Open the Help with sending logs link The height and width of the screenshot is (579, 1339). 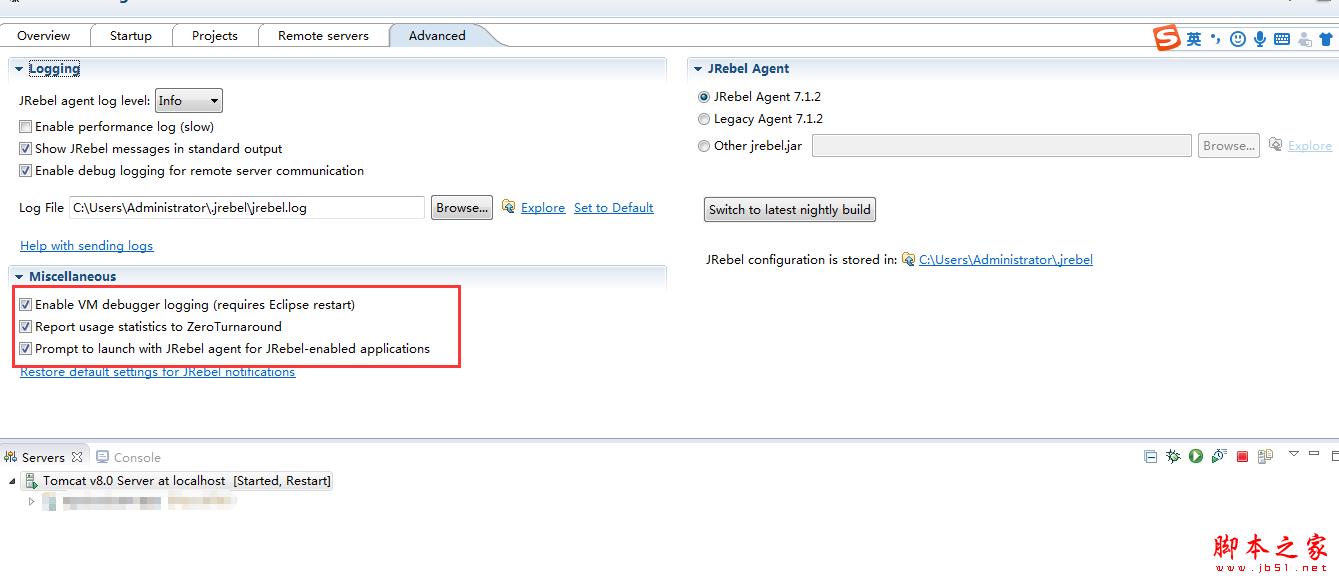[87, 246]
